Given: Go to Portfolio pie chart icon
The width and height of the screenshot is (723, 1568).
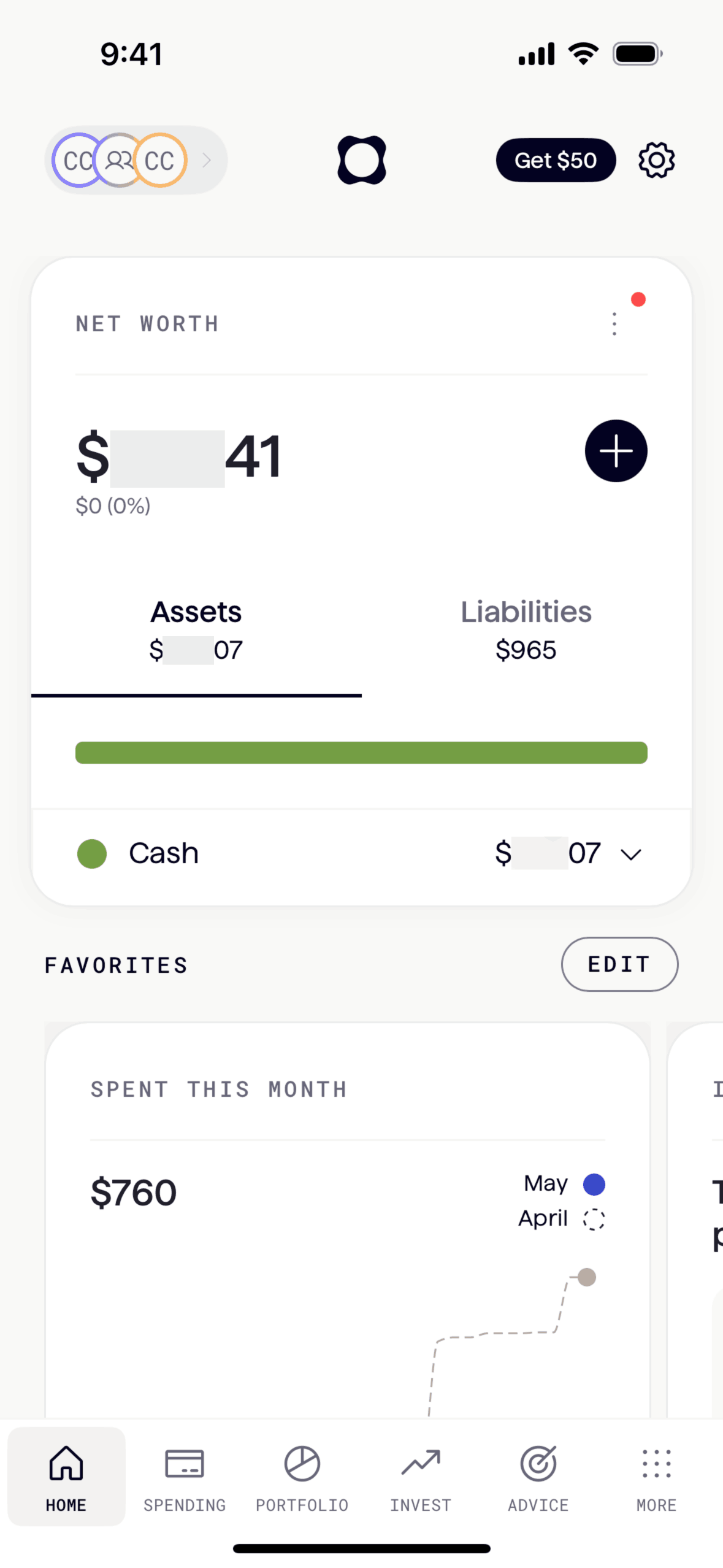Looking at the screenshot, I should 302,1465.
